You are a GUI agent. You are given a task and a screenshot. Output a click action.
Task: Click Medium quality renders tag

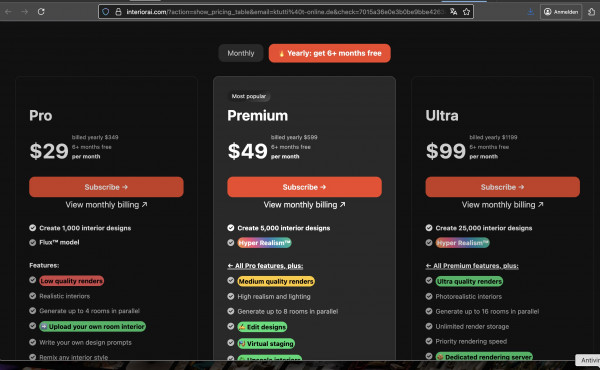pyautogui.click(x=276, y=281)
